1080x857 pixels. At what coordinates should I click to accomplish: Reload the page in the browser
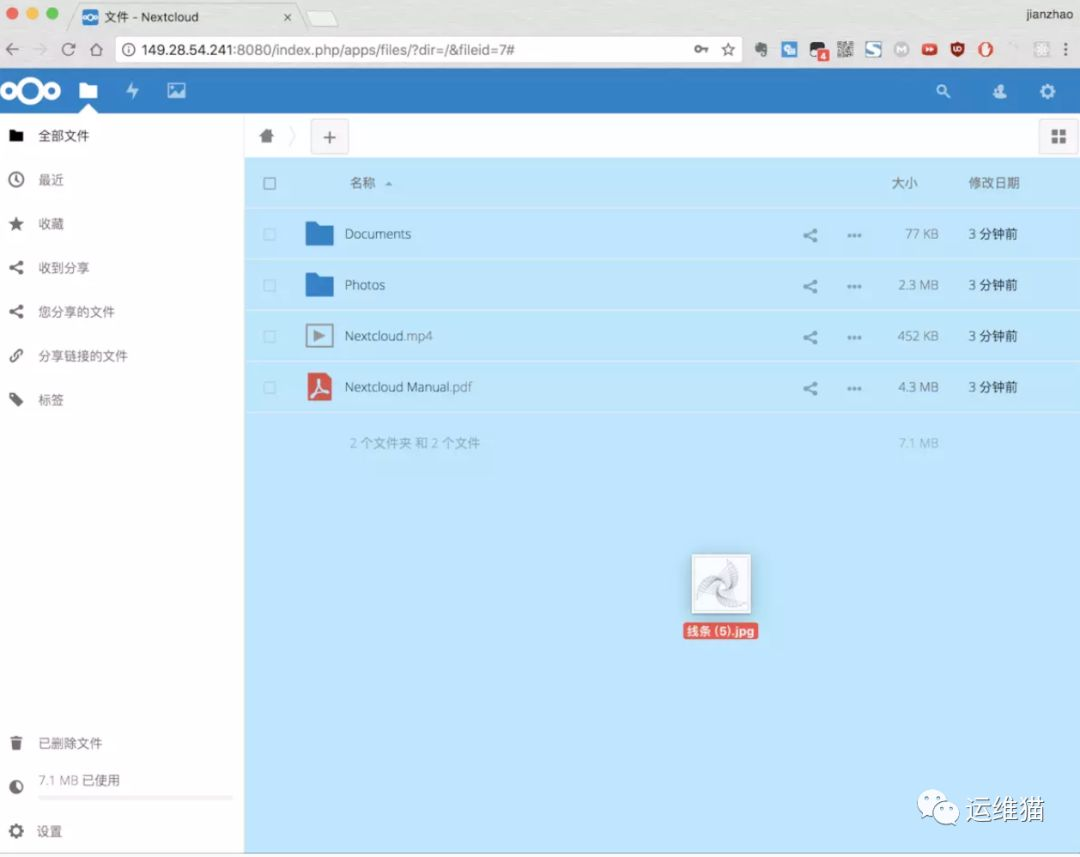(68, 50)
